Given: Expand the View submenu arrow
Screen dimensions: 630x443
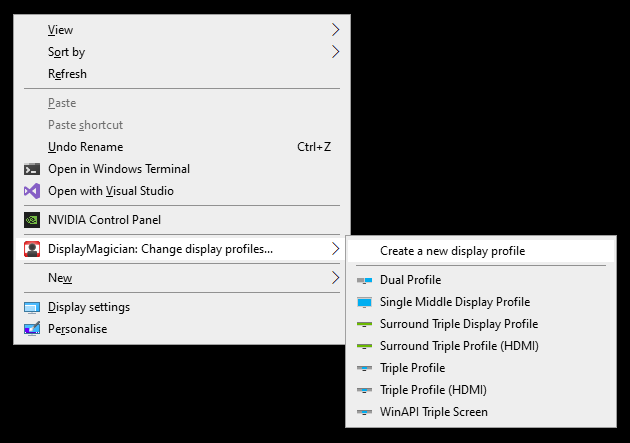Looking at the screenshot, I should coord(335,30).
